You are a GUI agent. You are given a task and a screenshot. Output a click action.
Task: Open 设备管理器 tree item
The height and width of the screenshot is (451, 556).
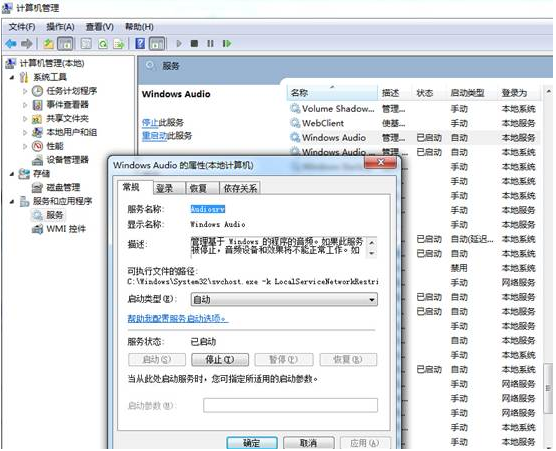(67, 160)
